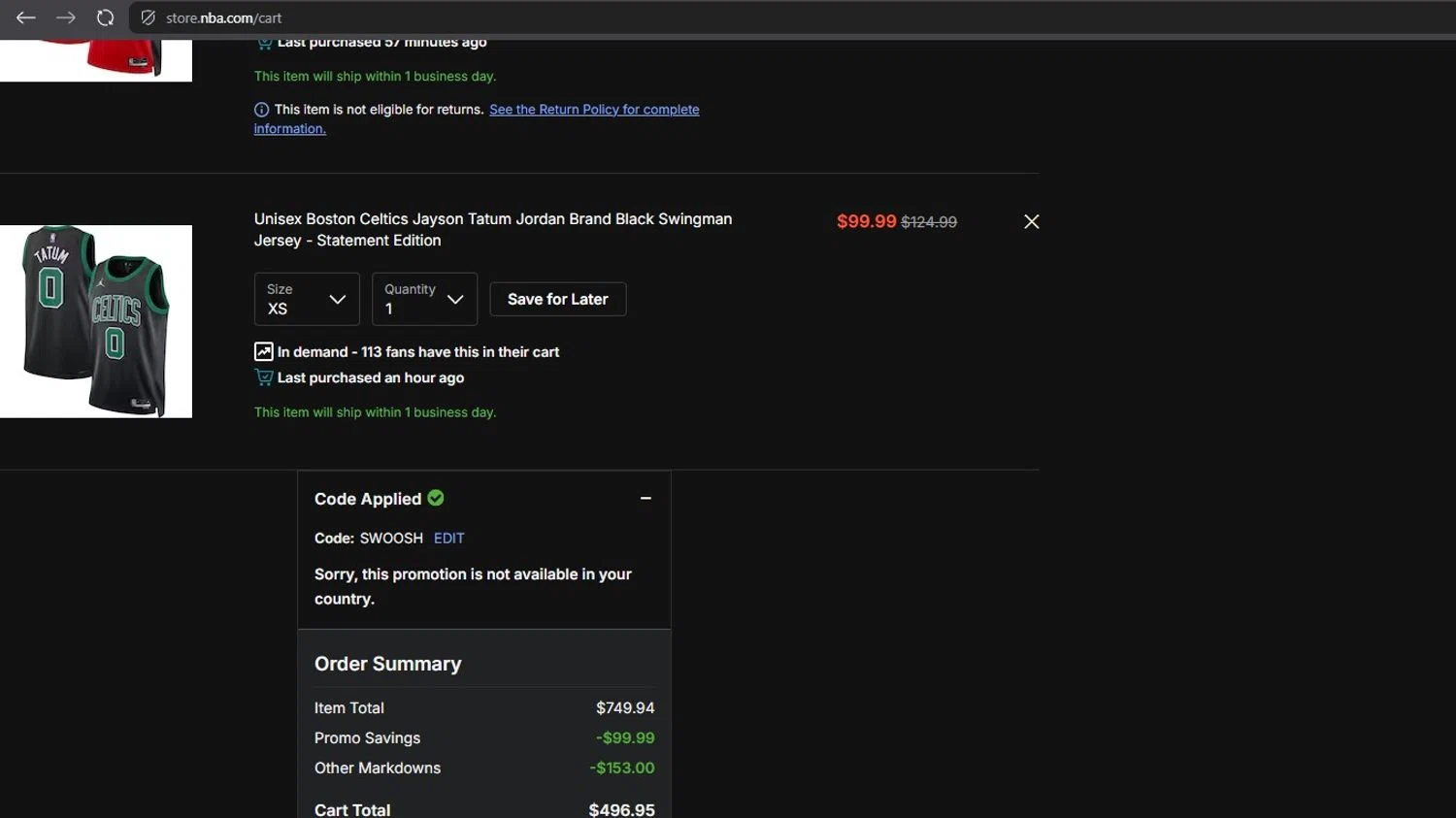
Task: Click the 'promotion is not available' message
Action: [473, 587]
